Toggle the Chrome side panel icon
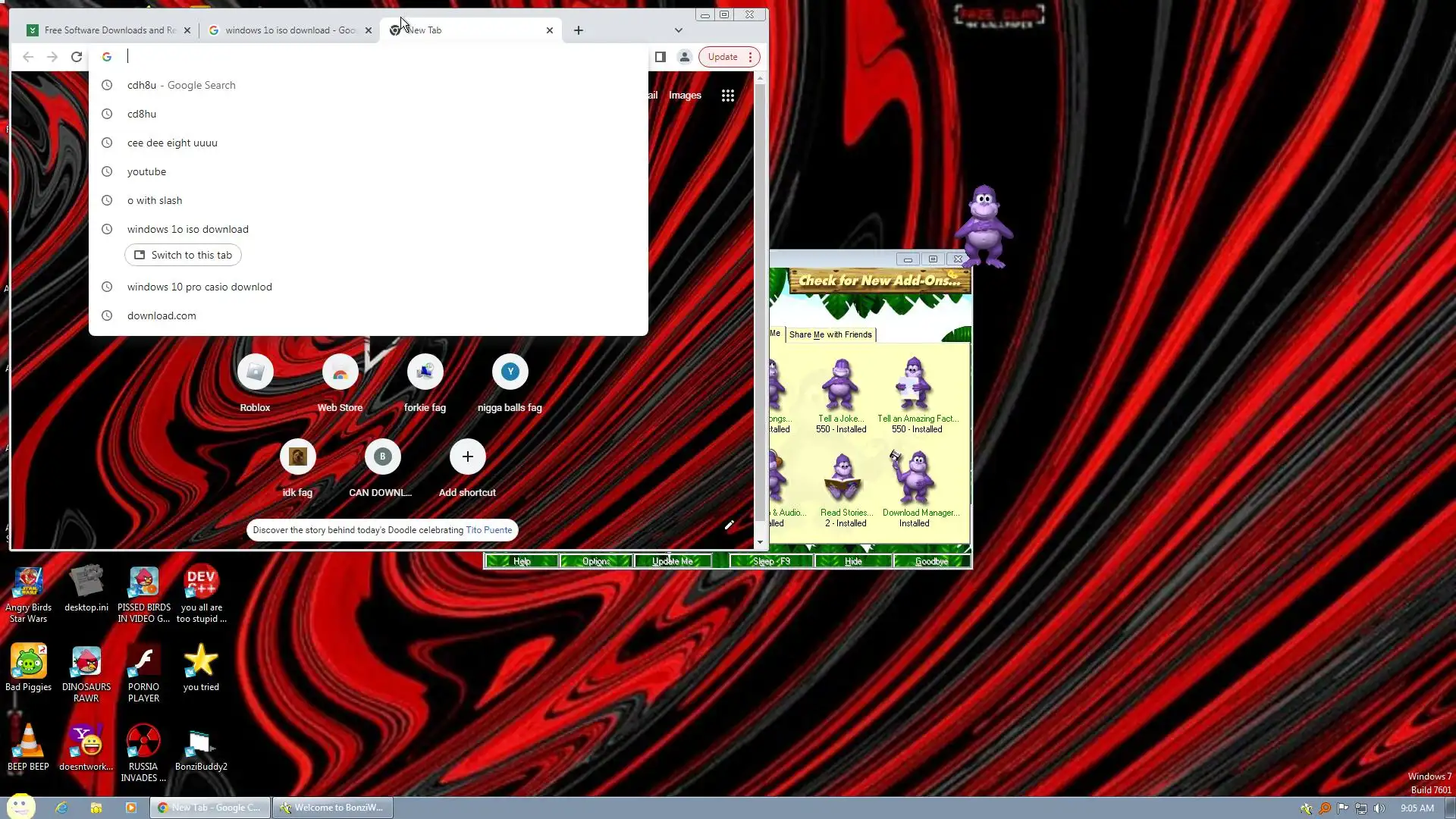The width and height of the screenshot is (1456, 819). point(660,57)
